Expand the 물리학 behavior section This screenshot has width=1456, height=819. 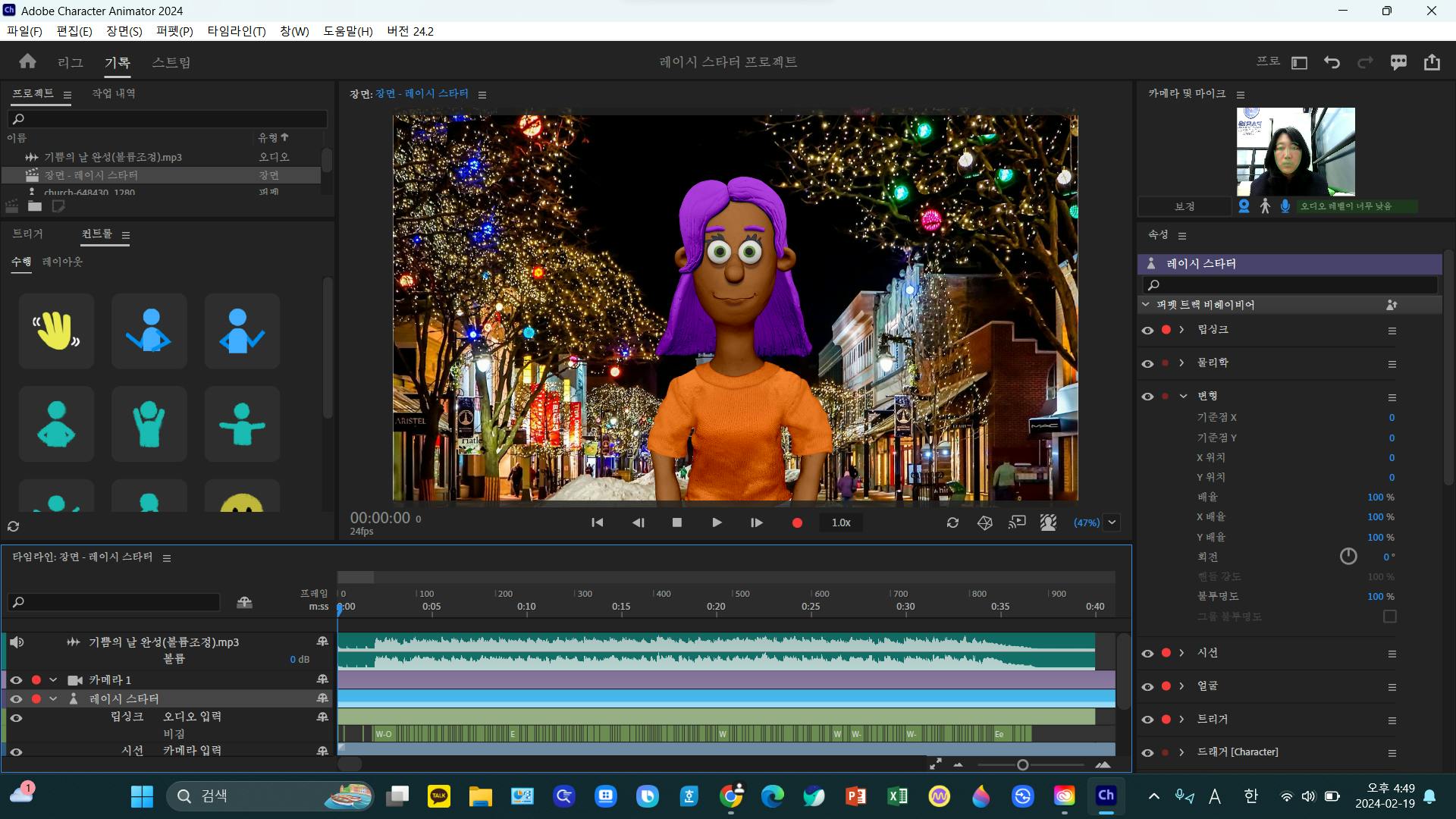pyautogui.click(x=1181, y=362)
